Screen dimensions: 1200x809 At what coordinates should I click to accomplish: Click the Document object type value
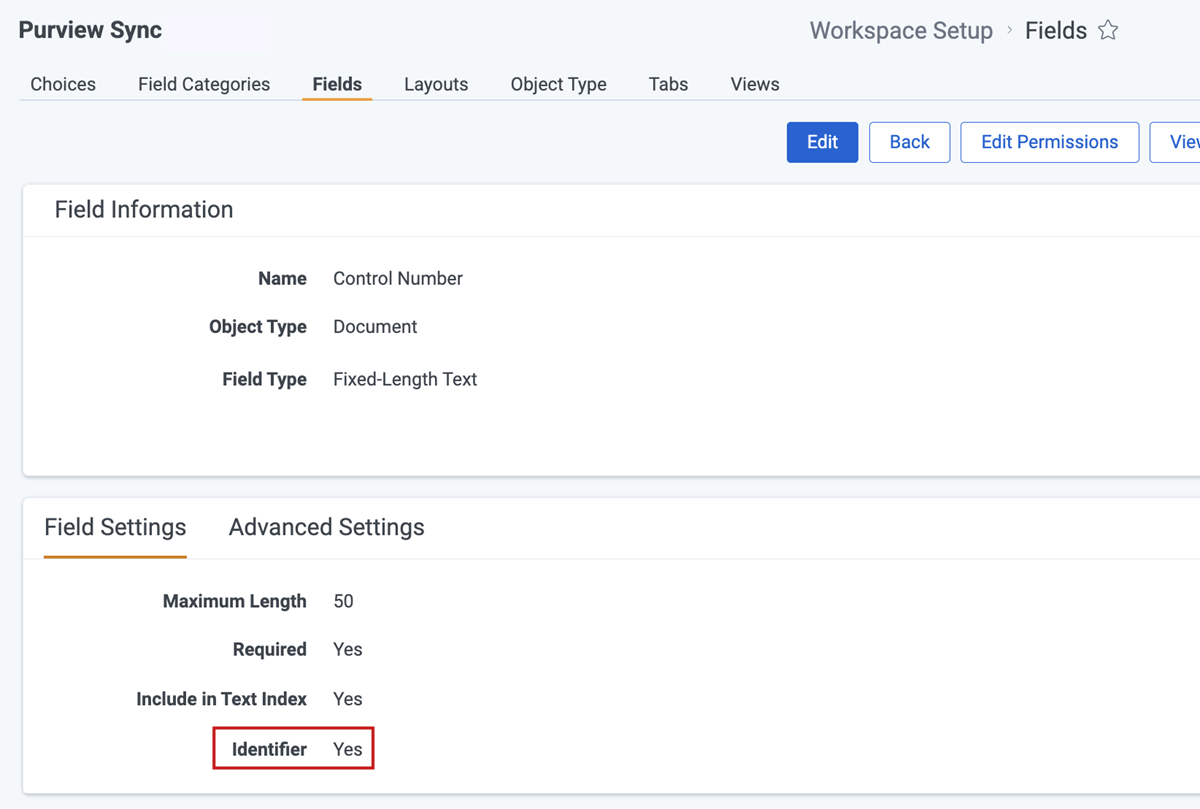click(x=375, y=327)
